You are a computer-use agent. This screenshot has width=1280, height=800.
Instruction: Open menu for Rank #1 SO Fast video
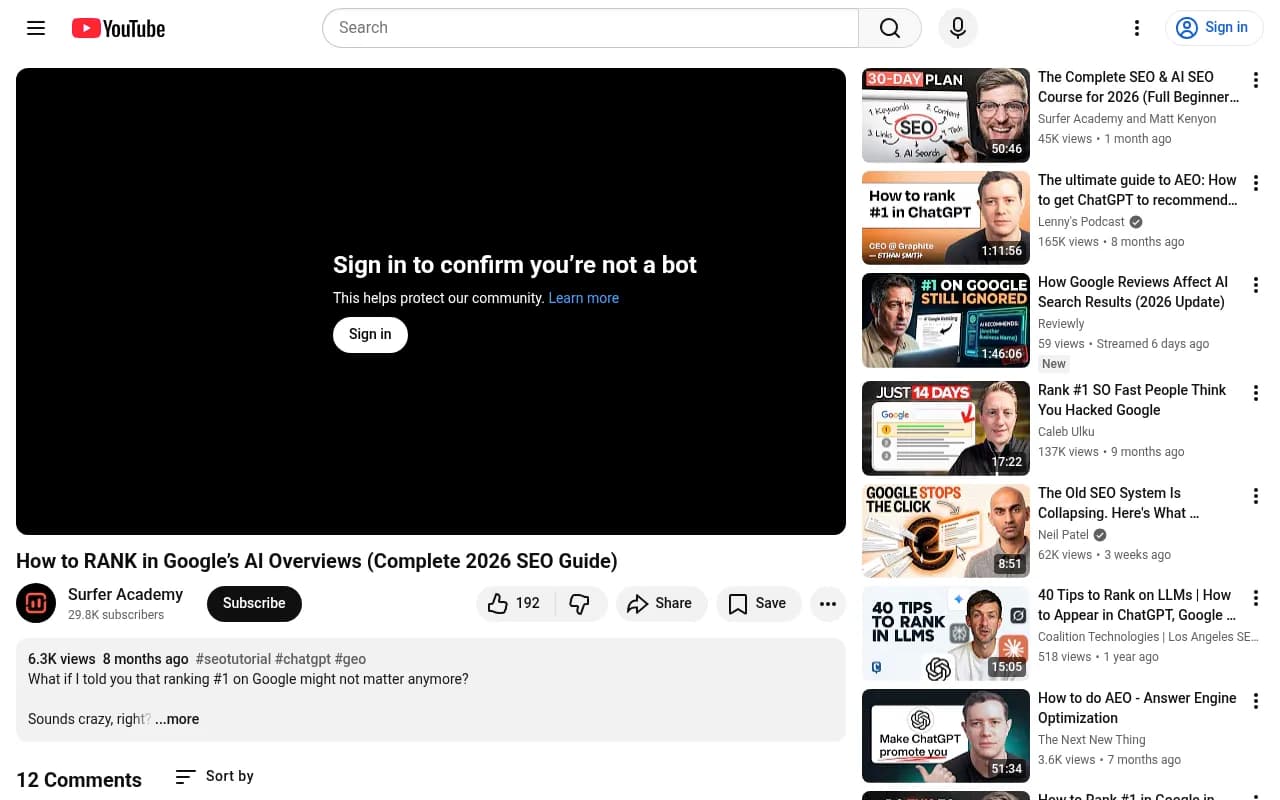click(x=1256, y=393)
